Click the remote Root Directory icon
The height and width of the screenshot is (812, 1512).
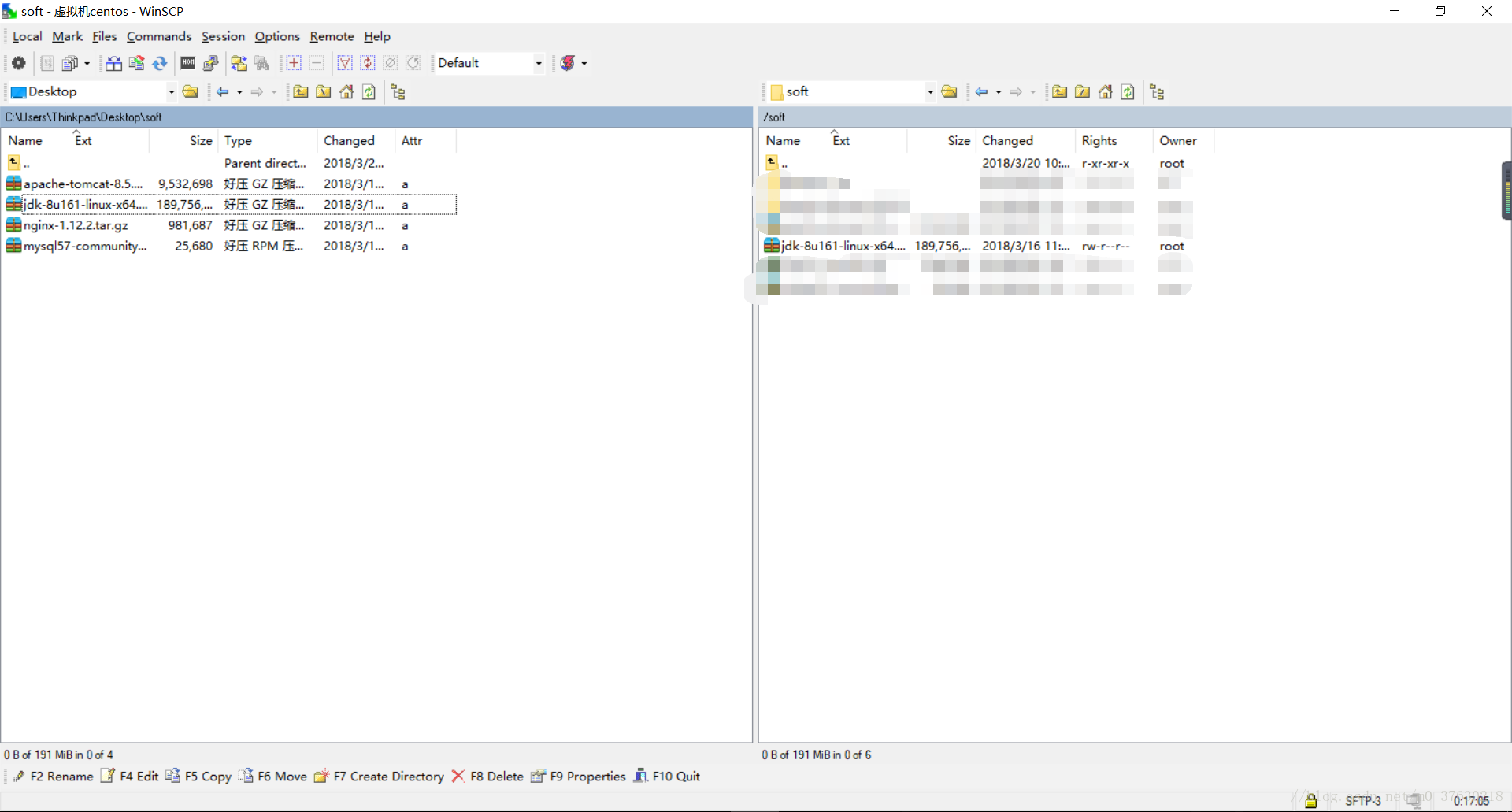pos(1083,92)
